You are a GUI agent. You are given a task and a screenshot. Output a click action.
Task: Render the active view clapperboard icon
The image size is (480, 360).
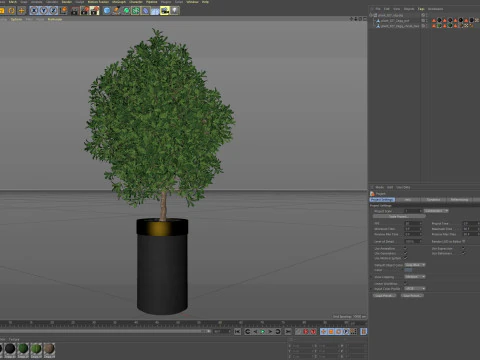click(x=75, y=11)
